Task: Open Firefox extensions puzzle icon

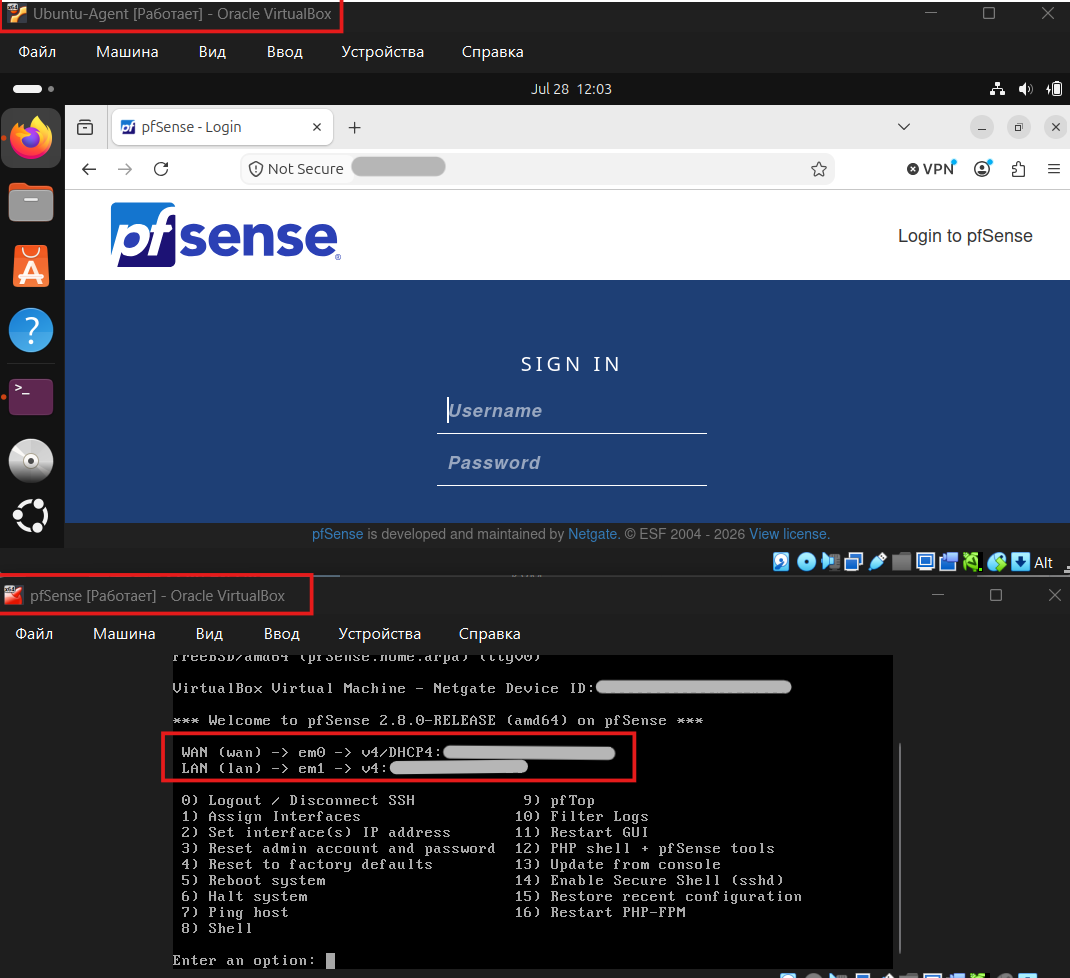Action: pos(1018,169)
